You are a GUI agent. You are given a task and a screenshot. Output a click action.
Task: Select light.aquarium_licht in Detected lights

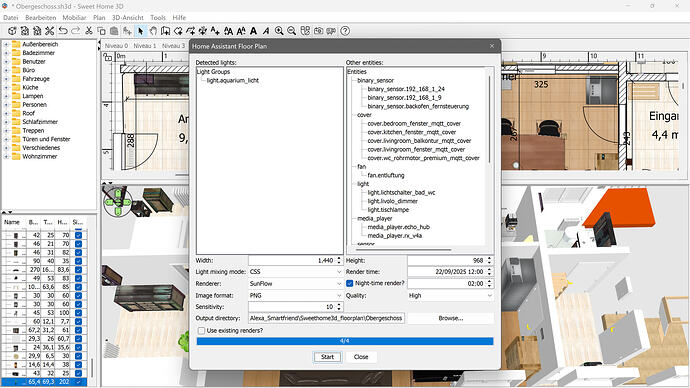point(233,81)
